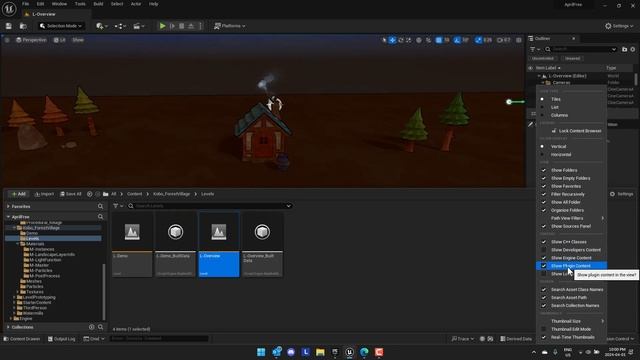Open the Perspective viewport menu
This screenshot has width=640, height=360.
tap(31, 40)
